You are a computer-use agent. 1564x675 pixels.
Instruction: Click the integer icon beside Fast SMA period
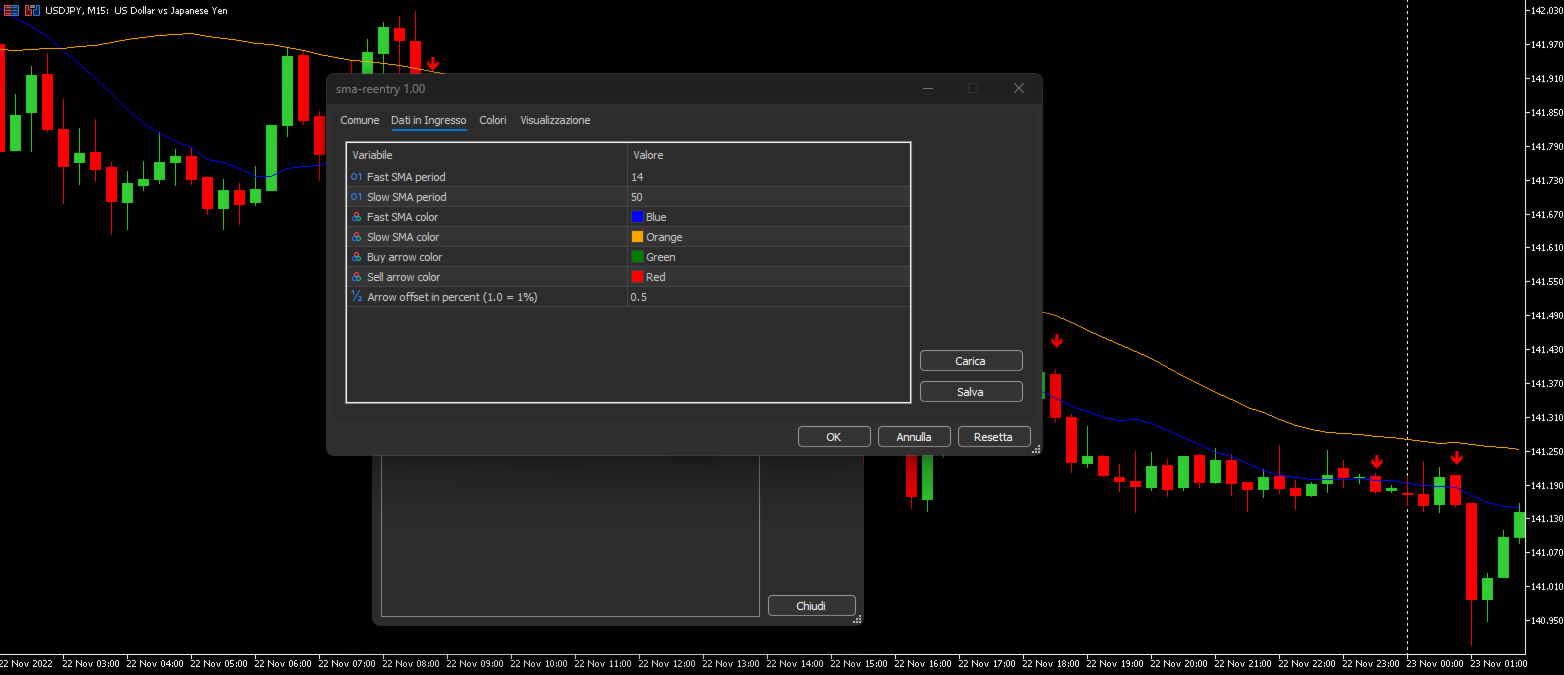pyautogui.click(x=356, y=177)
